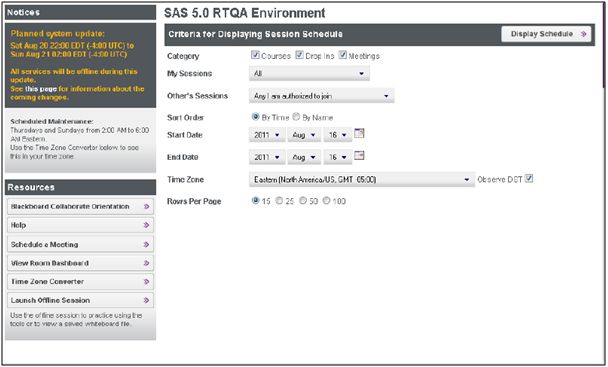Image resolution: width=608 pixels, height=367 pixels.
Task: Open the End Date year dropdown
Action: [267, 157]
